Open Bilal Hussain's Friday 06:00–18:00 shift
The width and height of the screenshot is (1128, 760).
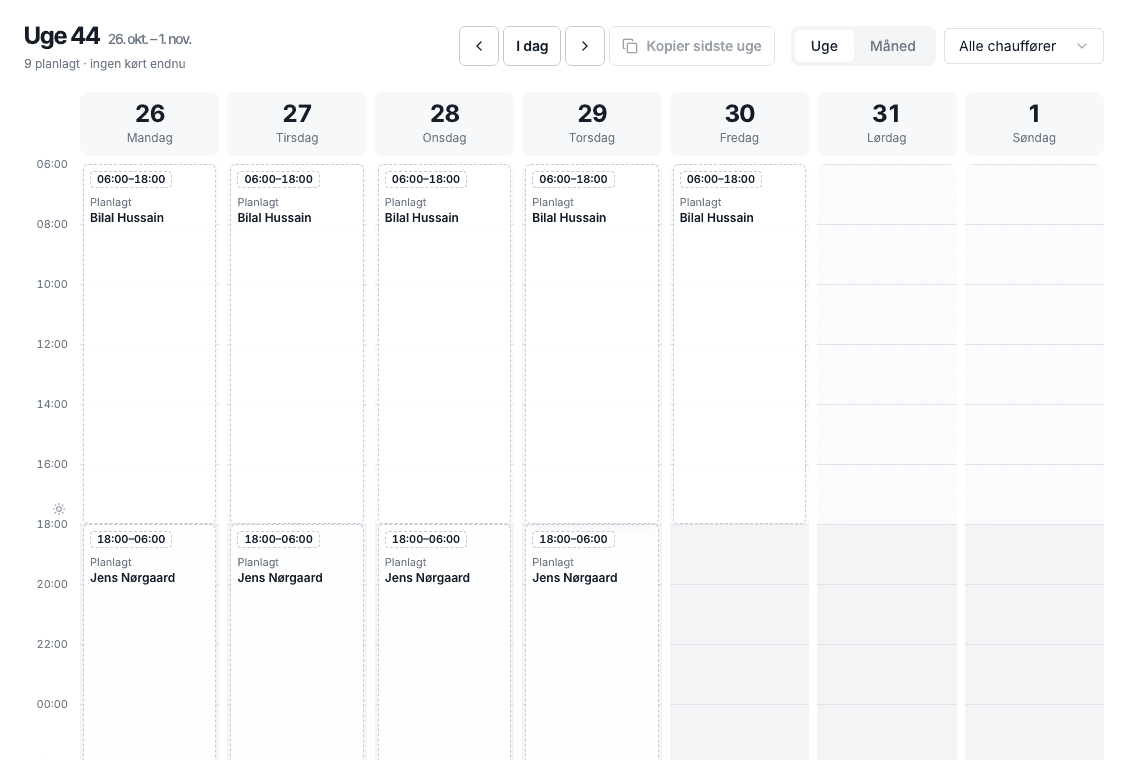coord(740,344)
